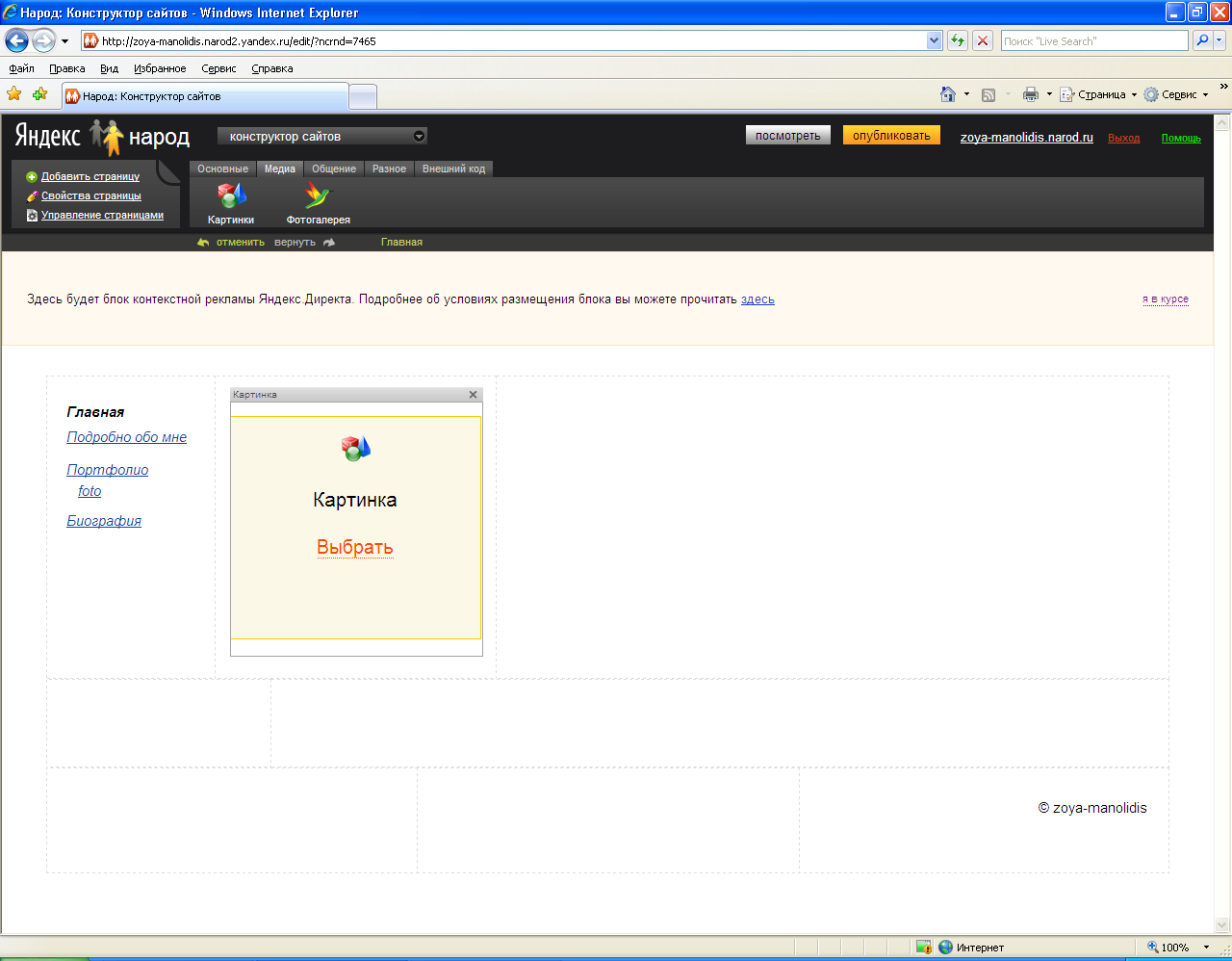Open the Правка menu
This screenshot has width=1232, height=961.
click(x=67, y=68)
